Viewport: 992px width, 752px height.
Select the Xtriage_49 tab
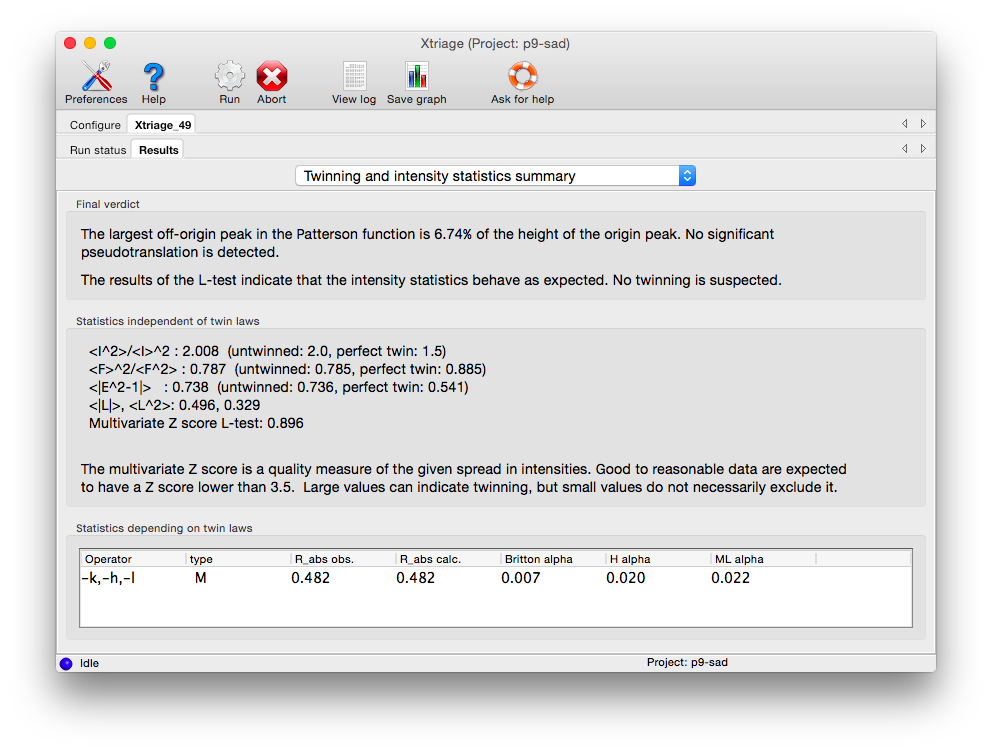click(162, 125)
